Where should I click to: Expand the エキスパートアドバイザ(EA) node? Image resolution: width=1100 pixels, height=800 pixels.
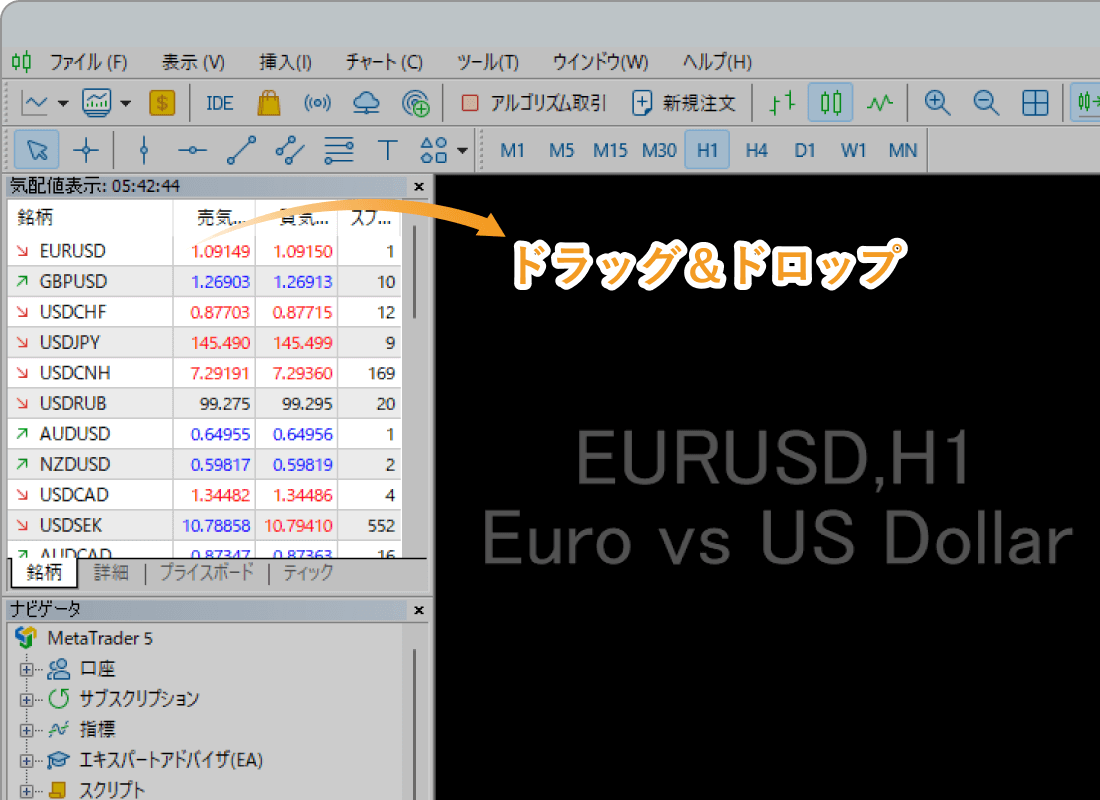coord(27,760)
